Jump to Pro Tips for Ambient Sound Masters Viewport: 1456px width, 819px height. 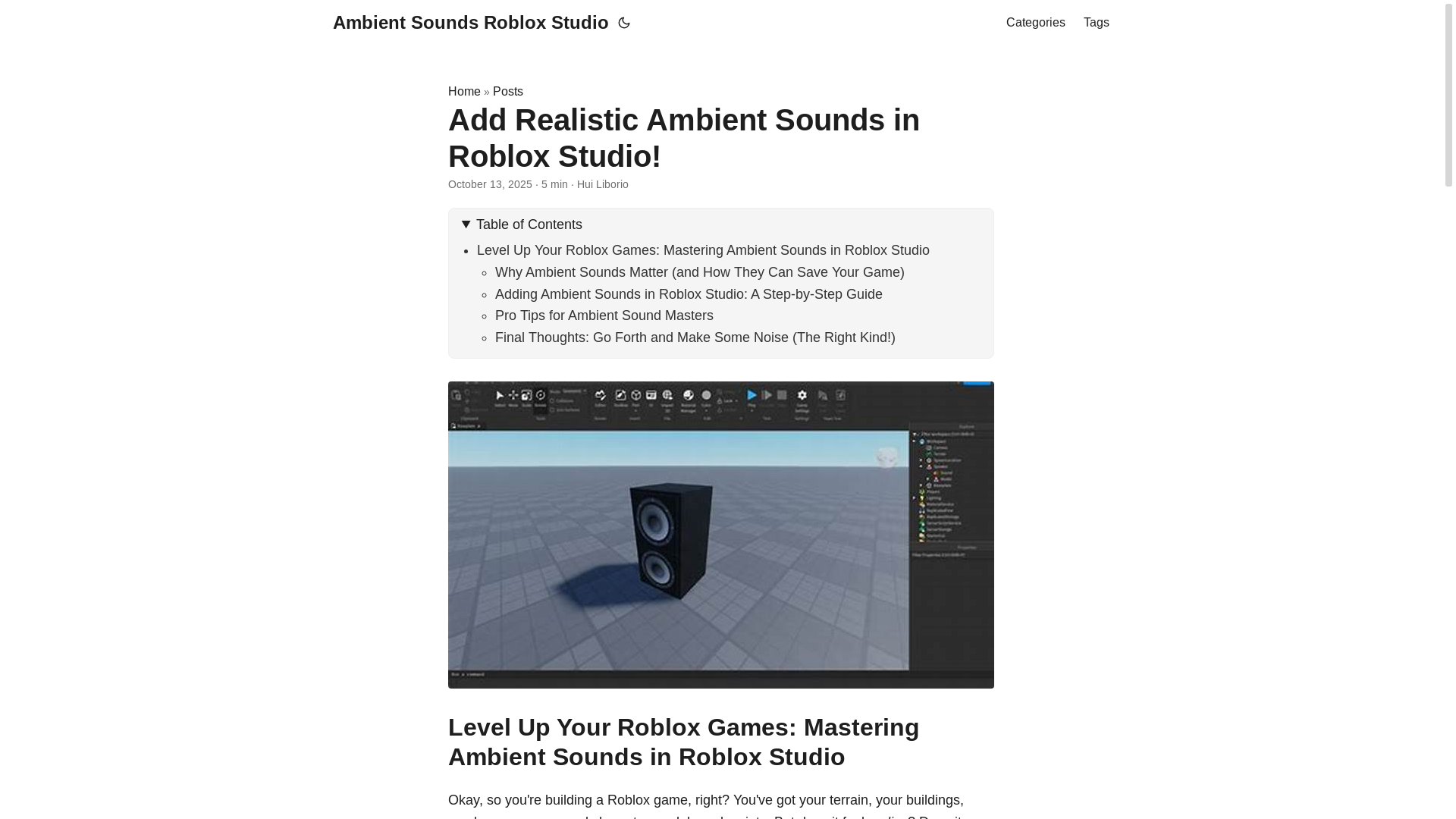point(604,315)
